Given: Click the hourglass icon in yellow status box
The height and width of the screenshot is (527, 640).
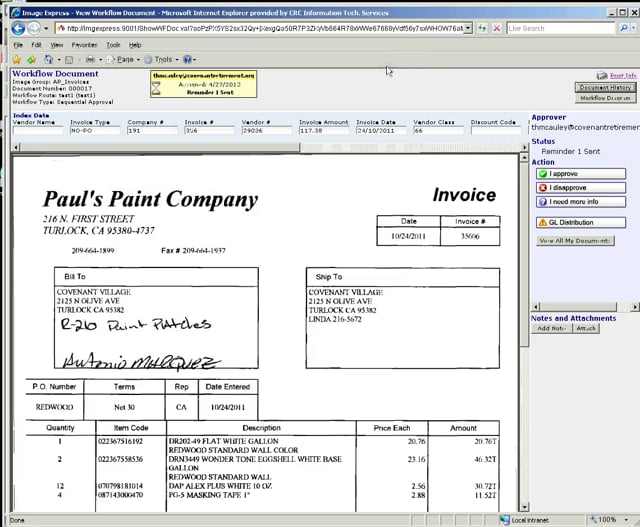Looking at the screenshot, I should pyautogui.click(x=156, y=88).
